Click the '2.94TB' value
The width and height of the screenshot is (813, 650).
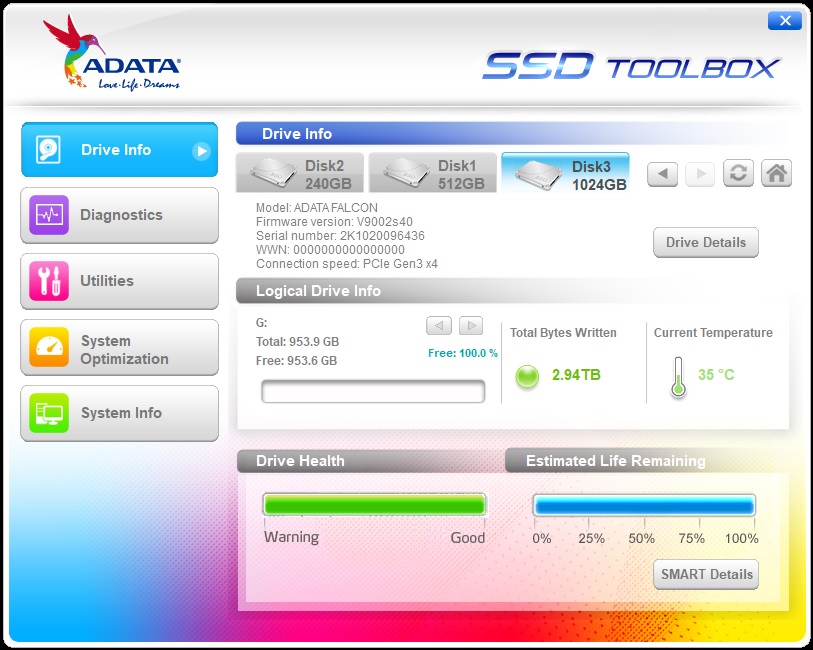(576, 375)
